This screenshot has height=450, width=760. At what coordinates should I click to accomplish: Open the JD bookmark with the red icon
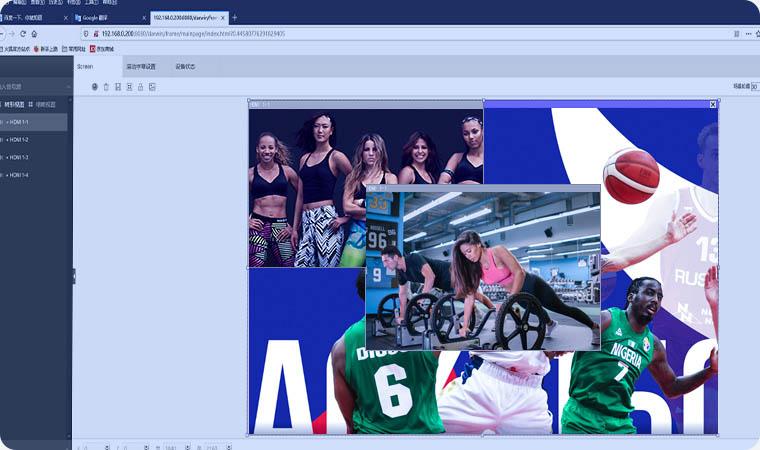(101, 49)
